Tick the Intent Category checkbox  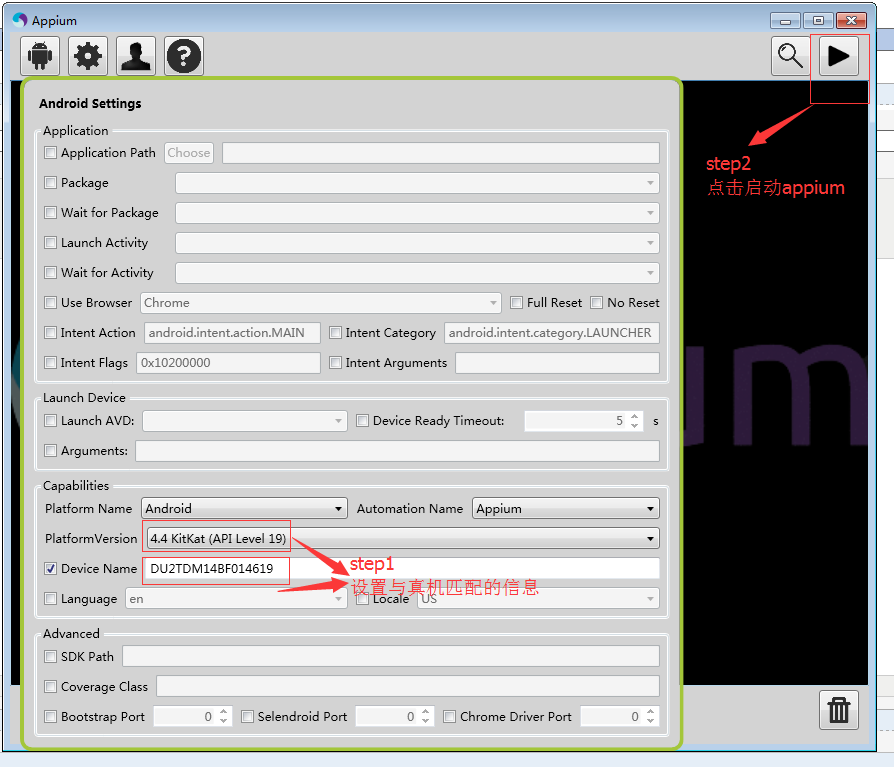tap(336, 332)
